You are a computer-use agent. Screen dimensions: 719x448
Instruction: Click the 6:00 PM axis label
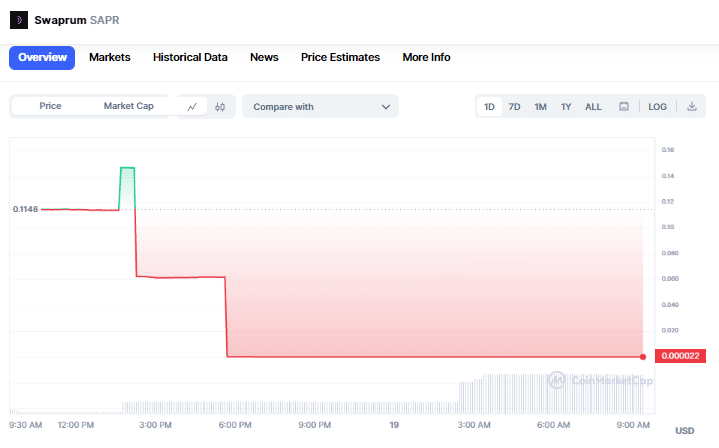pyautogui.click(x=235, y=425)
